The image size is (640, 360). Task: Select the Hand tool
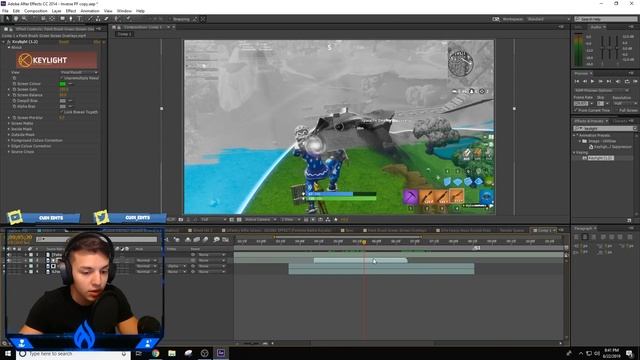tap(16, 19)
